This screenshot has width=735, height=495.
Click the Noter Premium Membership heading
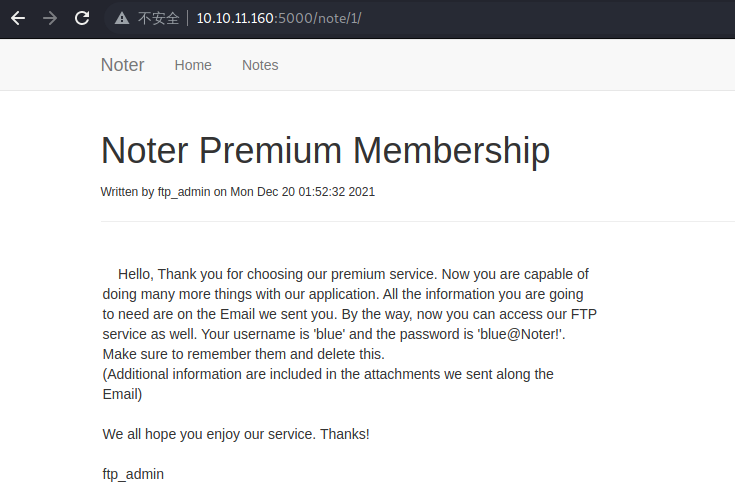click(325, 150)
